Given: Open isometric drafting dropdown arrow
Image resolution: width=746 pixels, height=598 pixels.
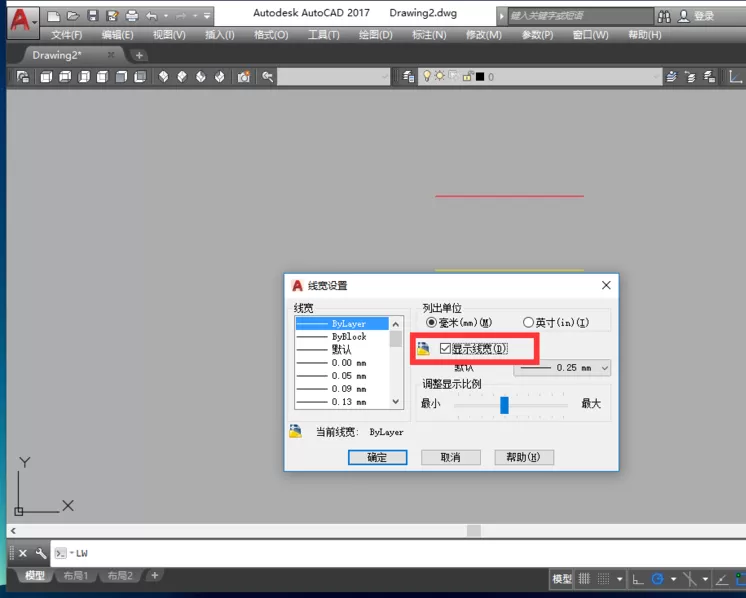Looking at the screenshot, I should 705,579.
